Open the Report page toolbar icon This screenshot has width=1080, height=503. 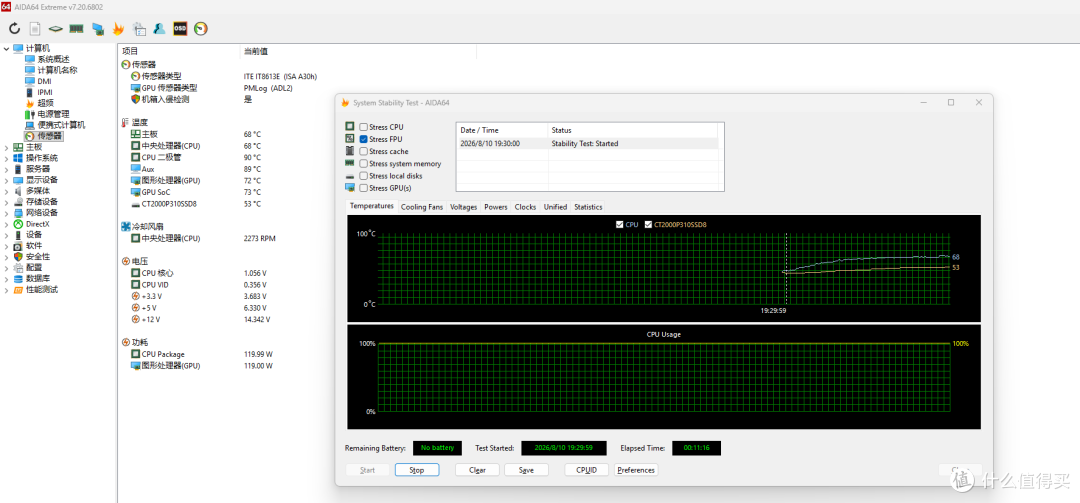(x=35, y=29)
